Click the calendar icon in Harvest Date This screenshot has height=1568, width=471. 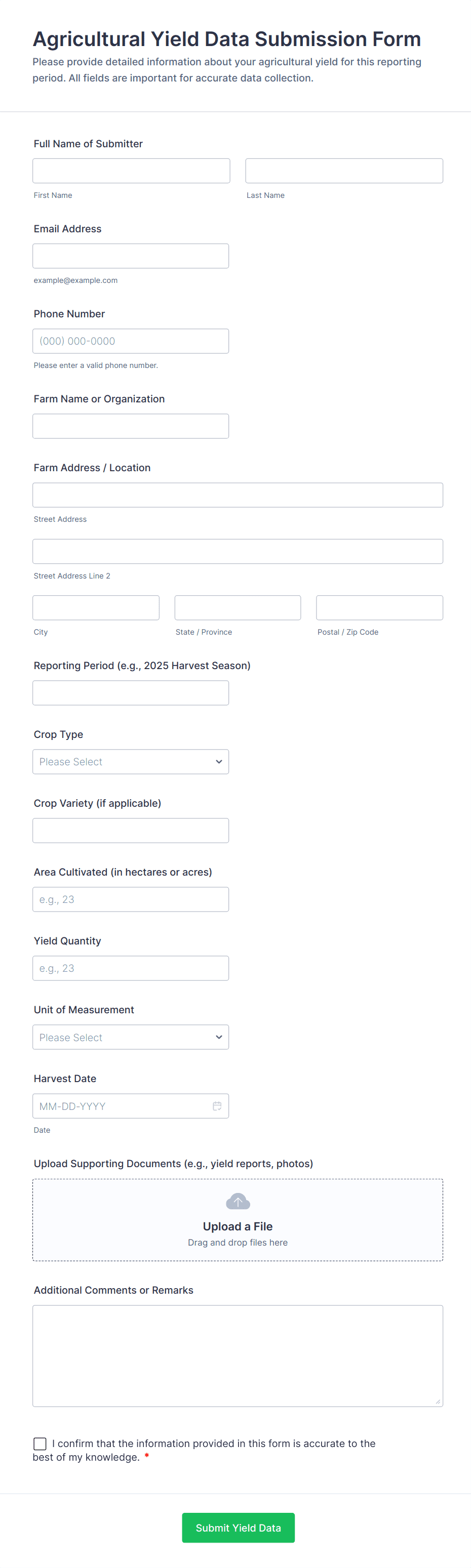point(217,1106)
